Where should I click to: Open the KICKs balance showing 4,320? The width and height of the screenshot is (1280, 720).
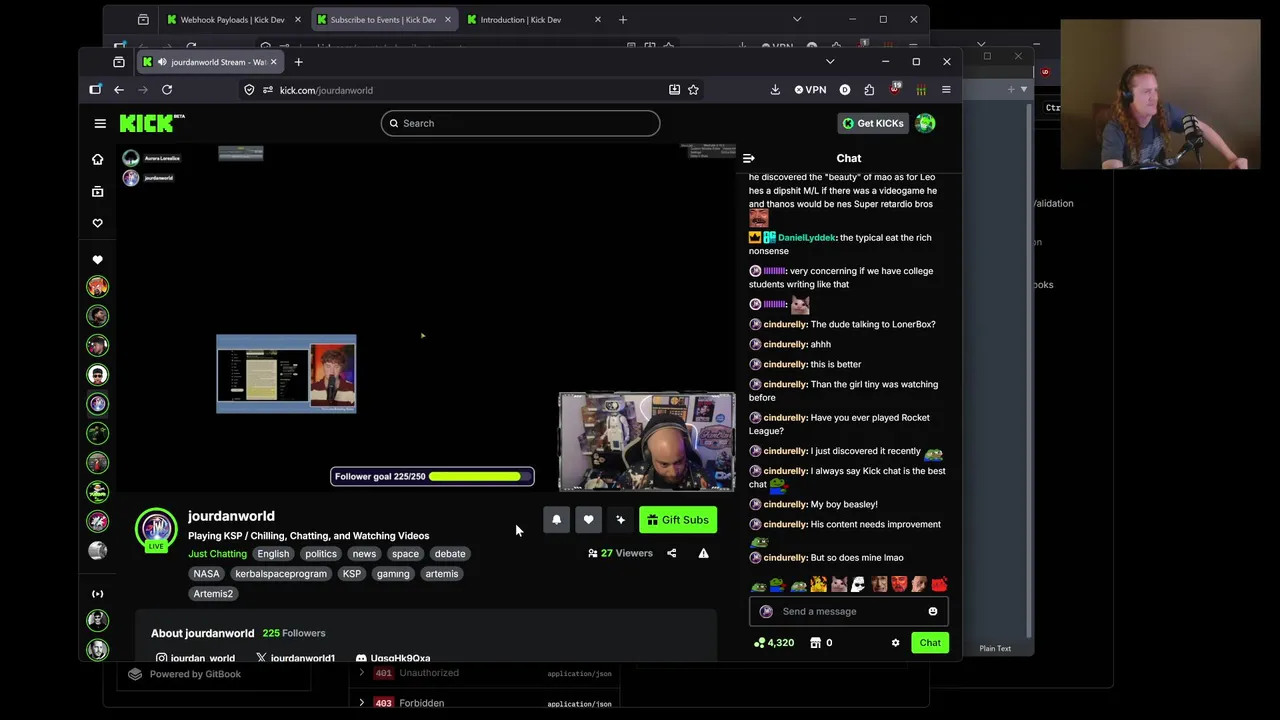[x=774, y=643]
